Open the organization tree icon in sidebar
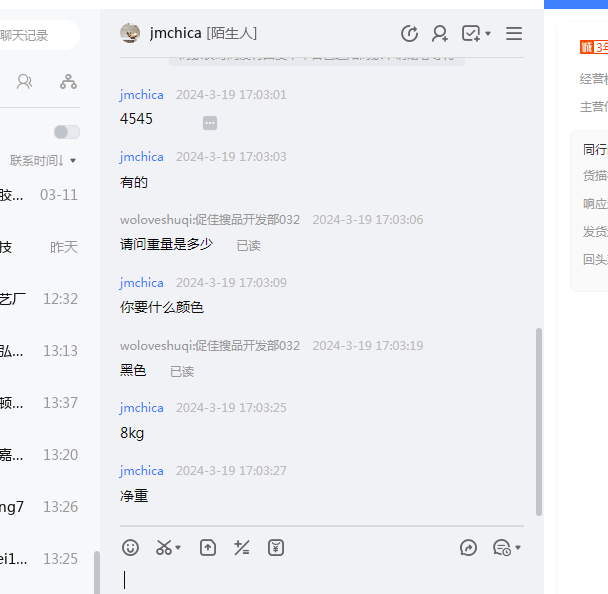Image resolution: width=608 pixels, height=594 pixels. [x=68, y=82]
